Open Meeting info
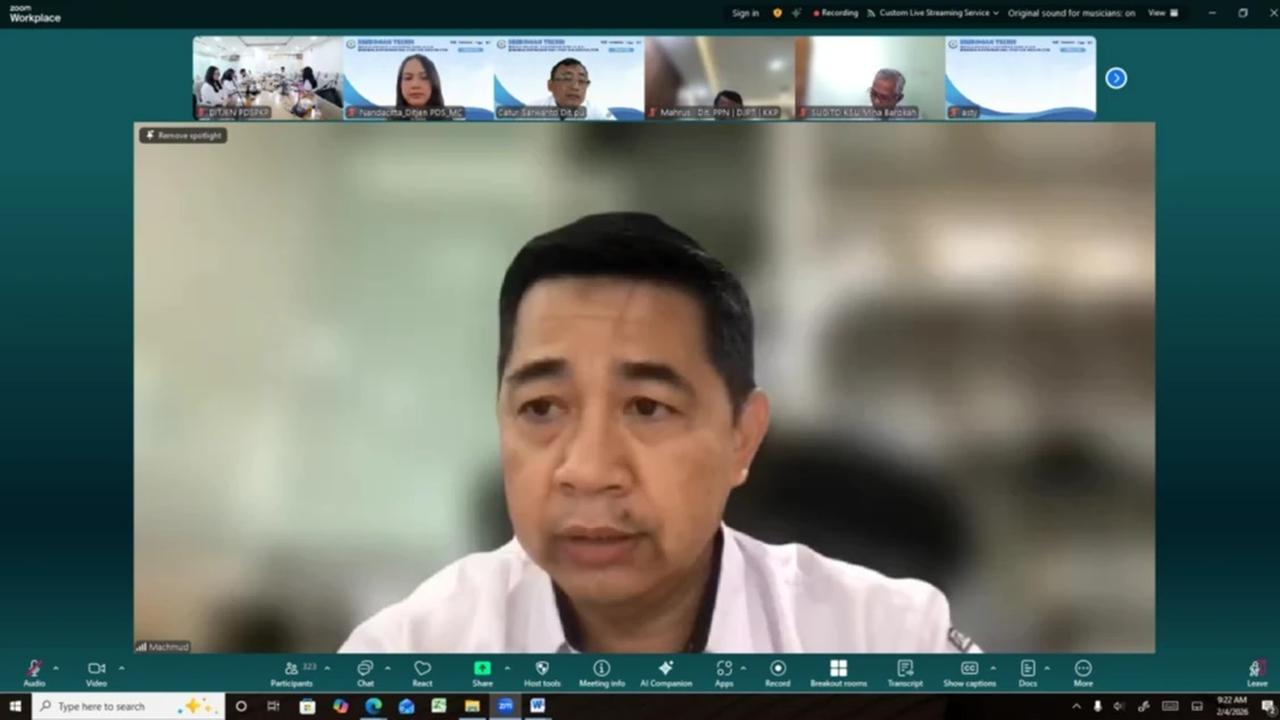 (x=601, y=673)
